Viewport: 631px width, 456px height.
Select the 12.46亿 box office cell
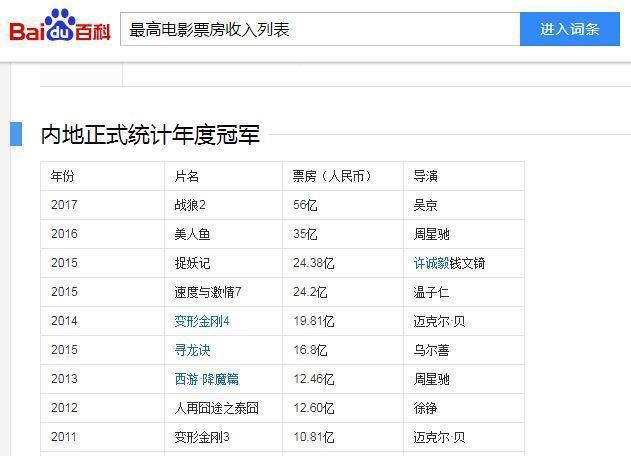pyautogui.click(x=343, y=379)
